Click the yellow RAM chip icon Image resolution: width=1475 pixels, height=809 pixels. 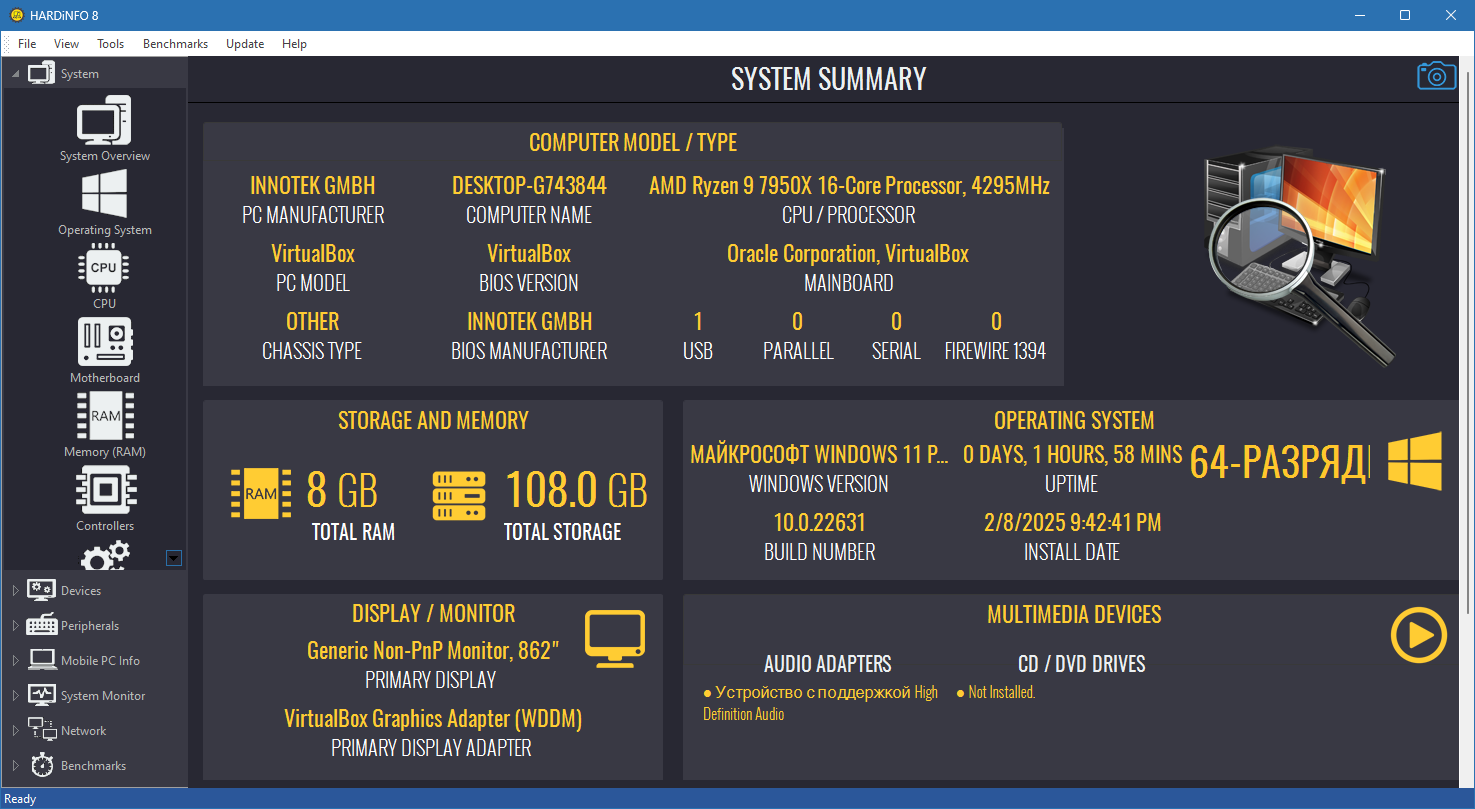(261, 493)
